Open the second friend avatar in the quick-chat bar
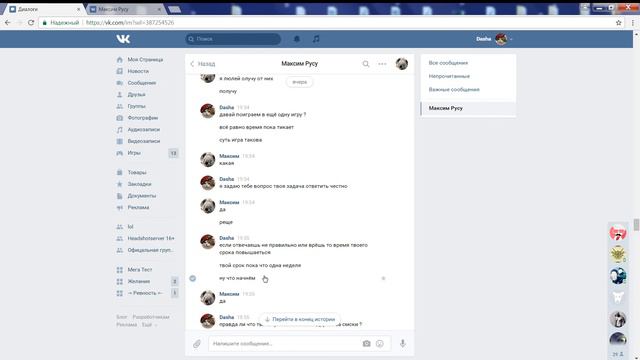640x360 pixels. (x=618, y=254)
